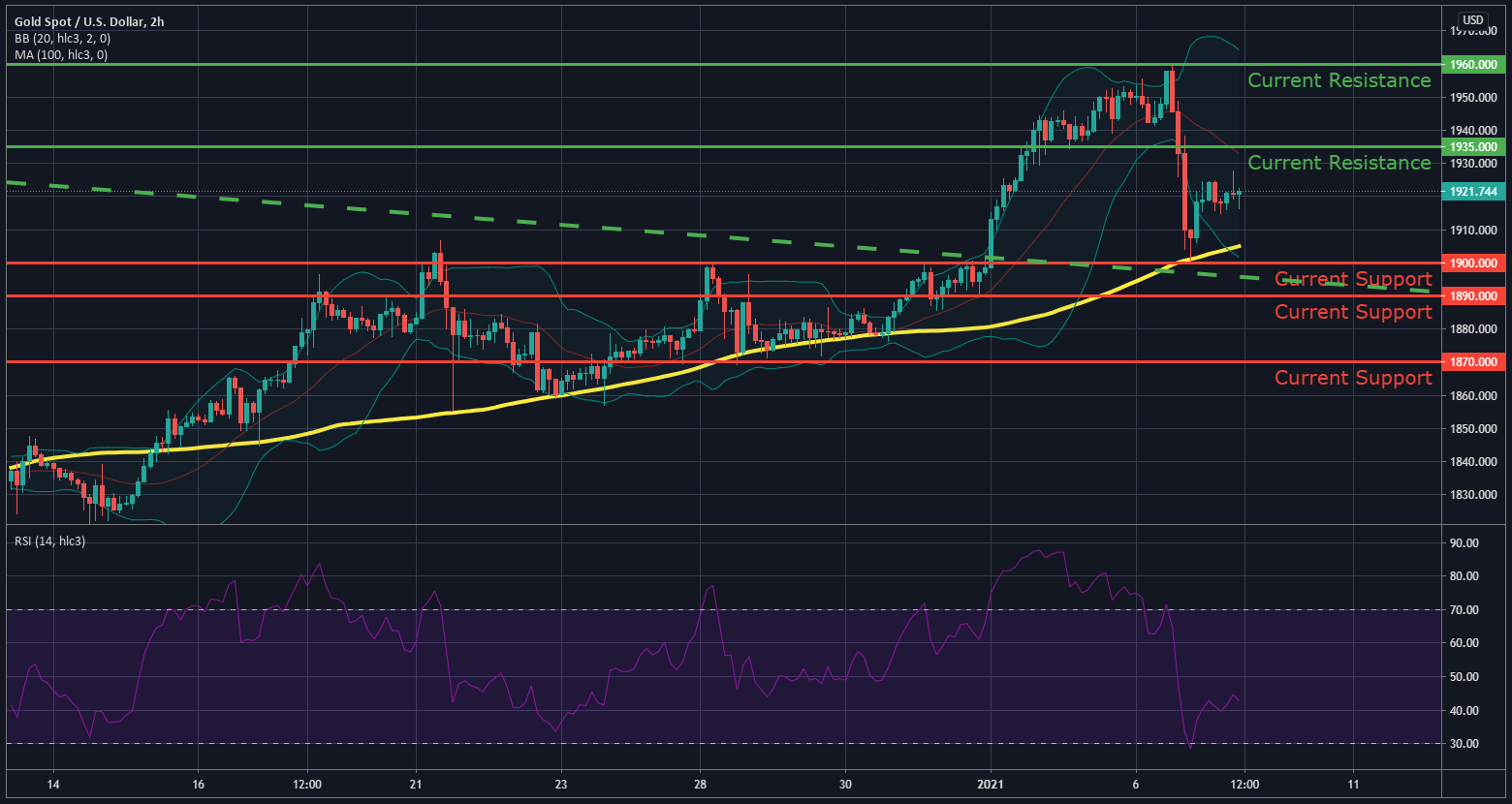Viewport: 1512px width, 804px height.
Task: Select Current Resistance text under the 1960 line
Action: (1339, 80)
